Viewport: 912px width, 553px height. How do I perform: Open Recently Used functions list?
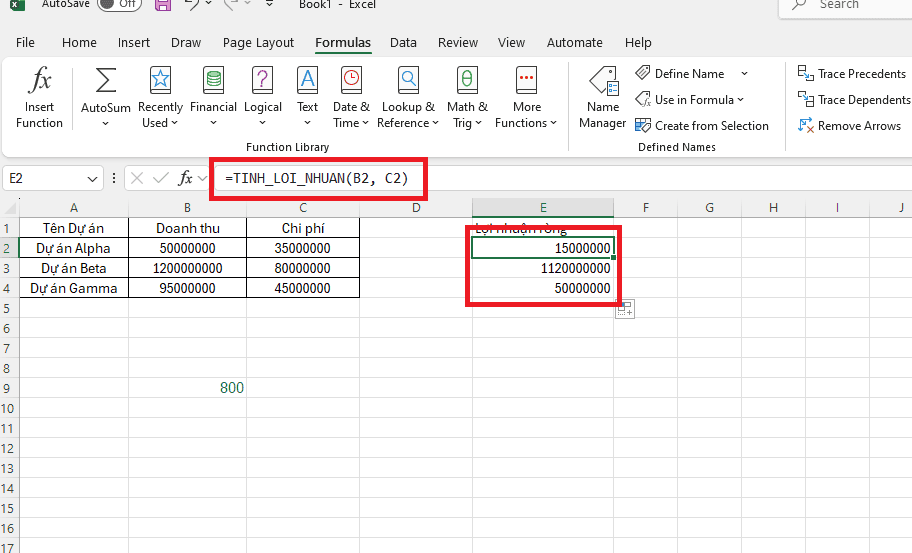(x=160, y=97)
